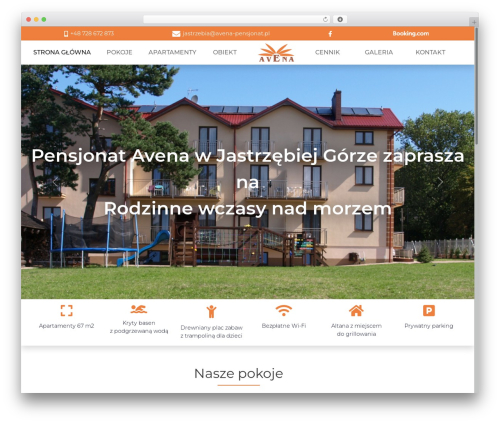
Task: Click the house gazebo icon
Action: 356,310
